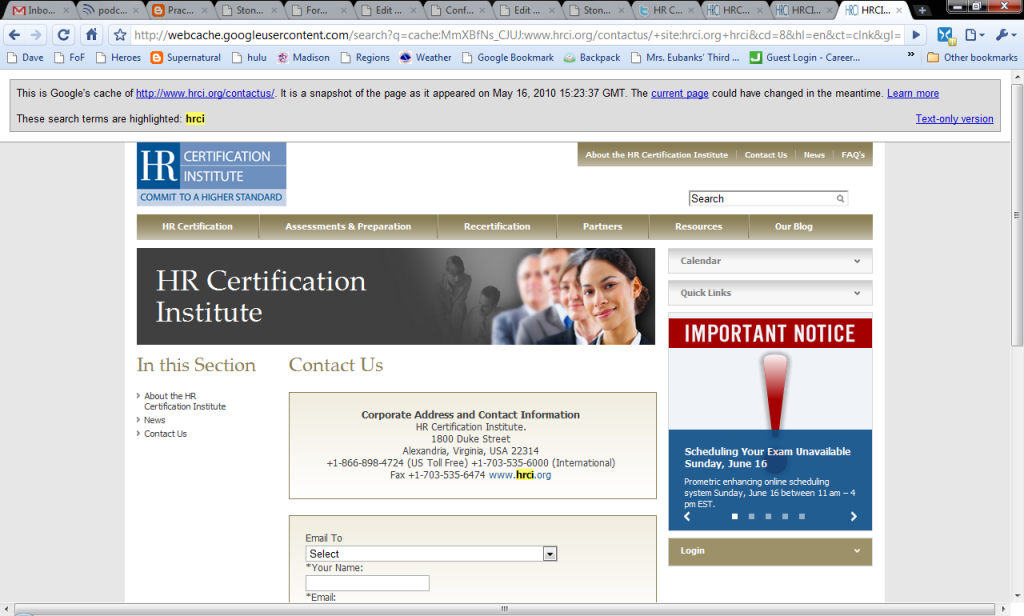This screenshot has width=1024, height=616.
Task: Switch to the For... tab
Action: (x=318, y=10)
